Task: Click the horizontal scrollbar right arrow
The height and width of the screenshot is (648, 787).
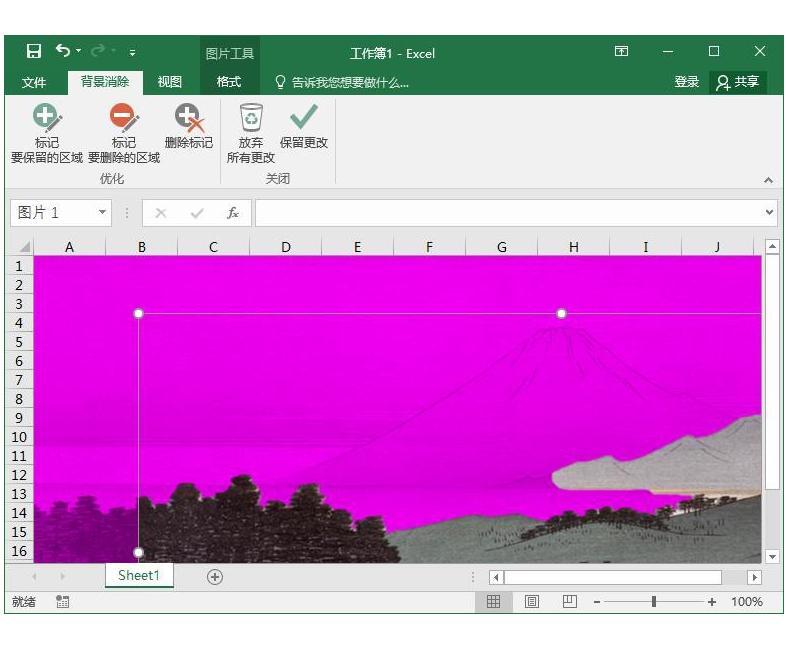Action: click(754, 577)
